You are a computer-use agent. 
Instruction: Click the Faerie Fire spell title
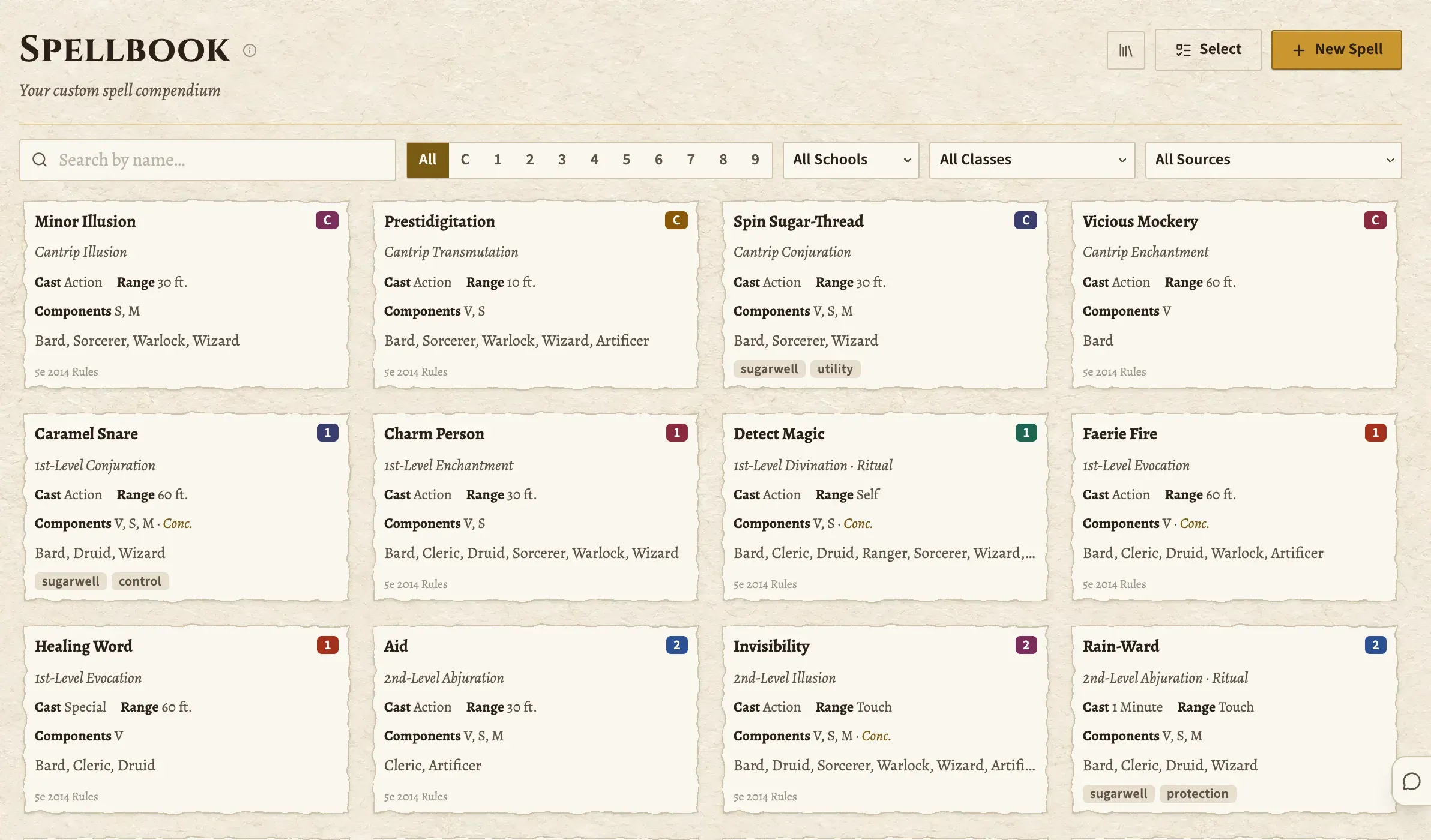[1120, 434]
